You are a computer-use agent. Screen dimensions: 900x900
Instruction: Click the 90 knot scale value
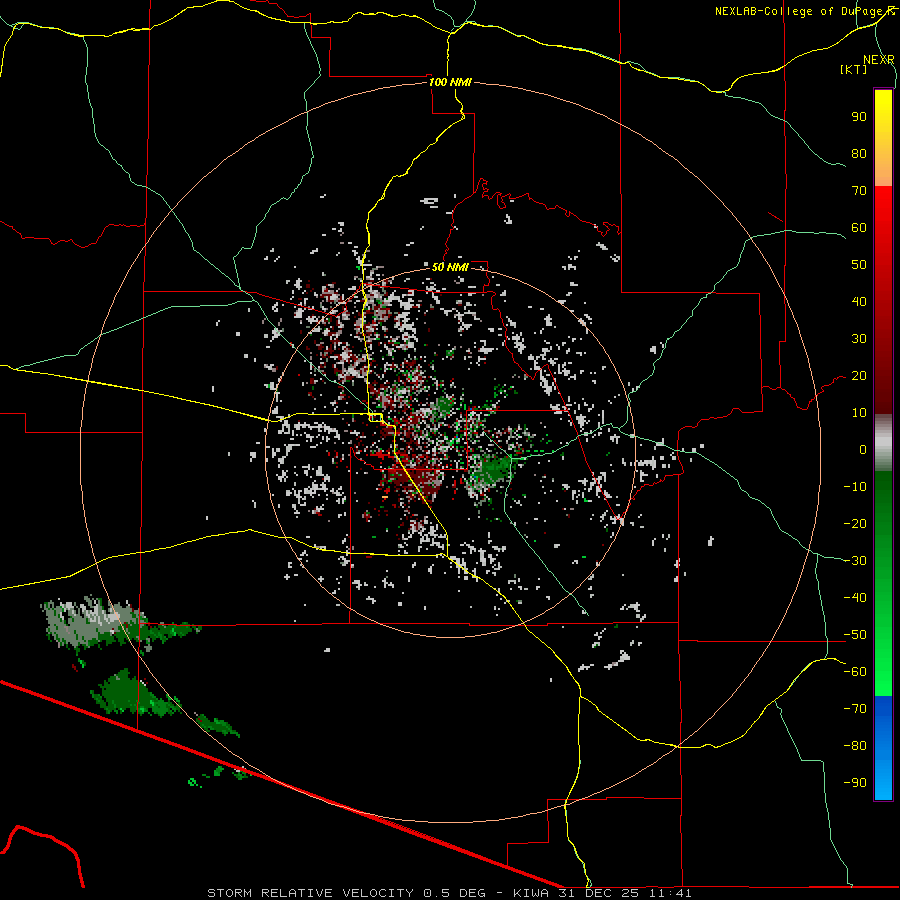(859, 117)
